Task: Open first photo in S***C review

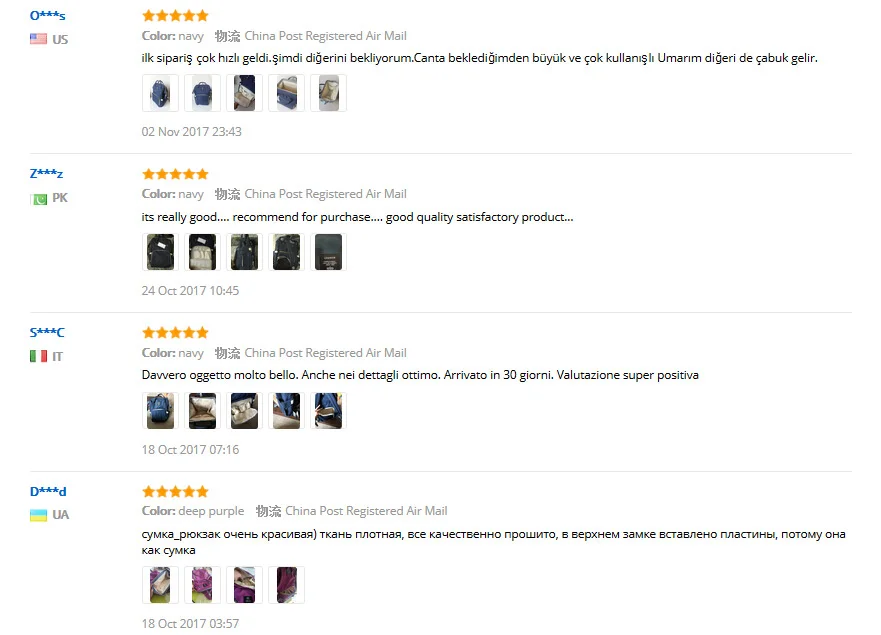Action: coord(160,411)
